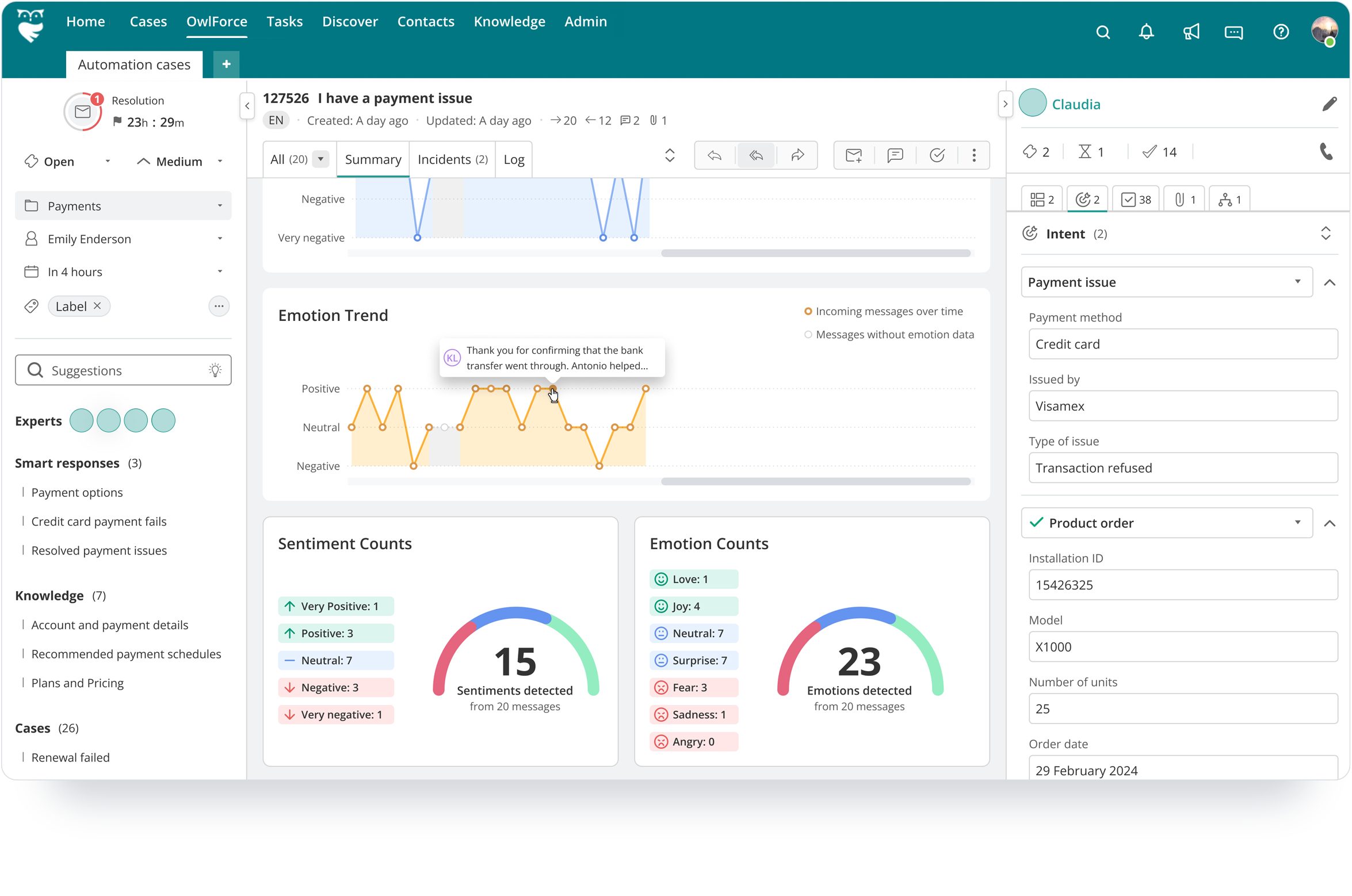Switch to the Incidents tab
The width and height of the screenshot is (1352, 896).
pyautogui.click(x=452, y=159)
